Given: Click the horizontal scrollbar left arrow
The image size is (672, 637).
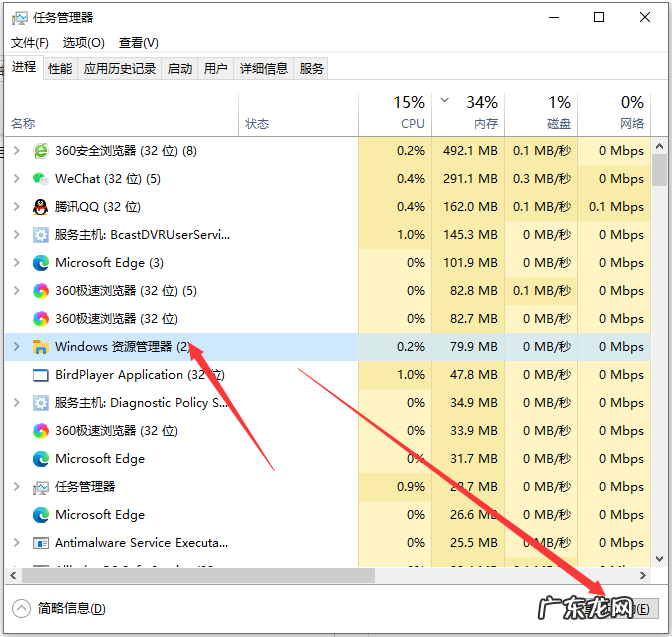Looking at the screenshot, I should click(13, 575).
